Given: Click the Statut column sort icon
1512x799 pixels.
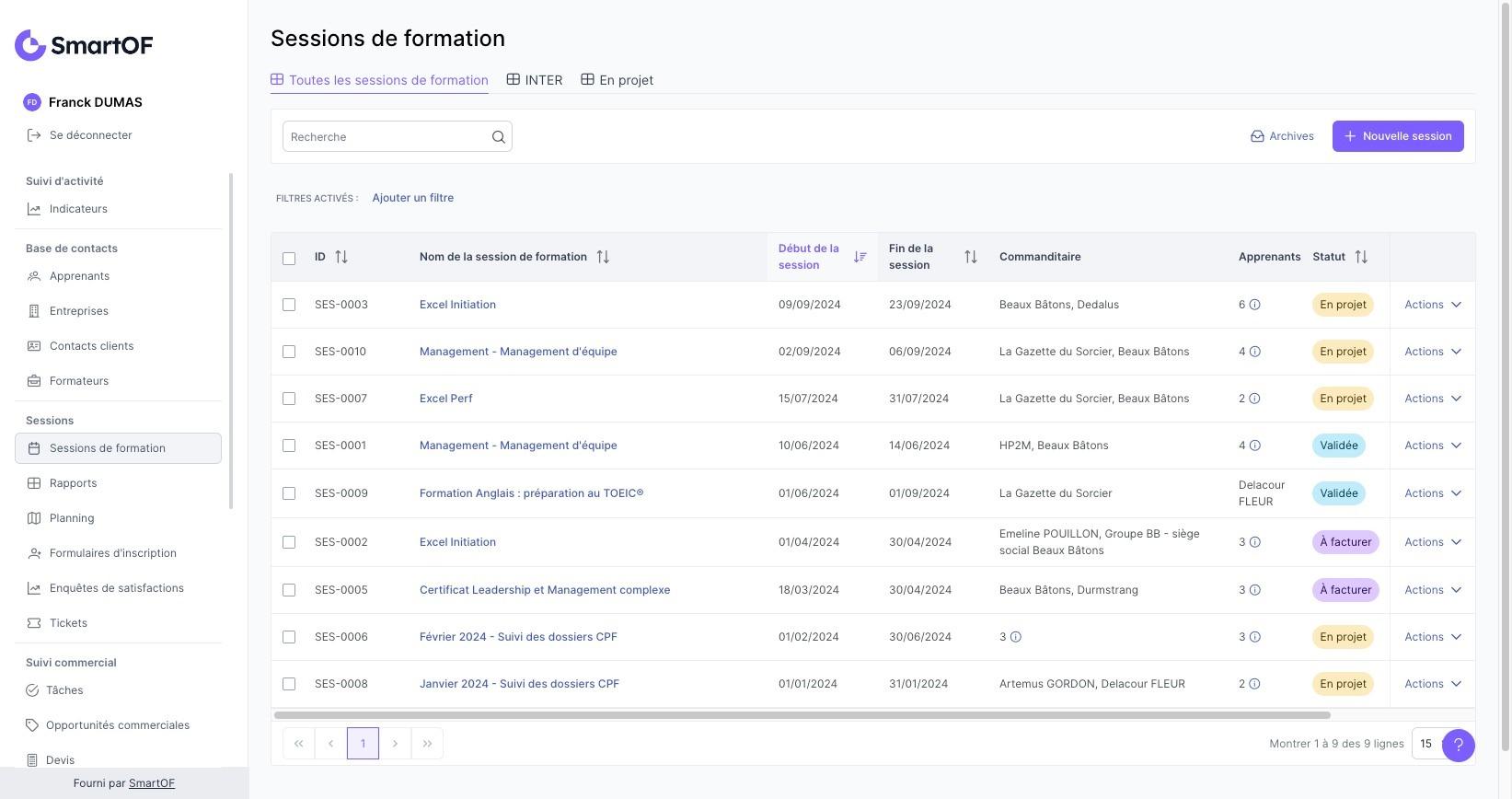Looking at the screenshot, I should (1361, 257).
